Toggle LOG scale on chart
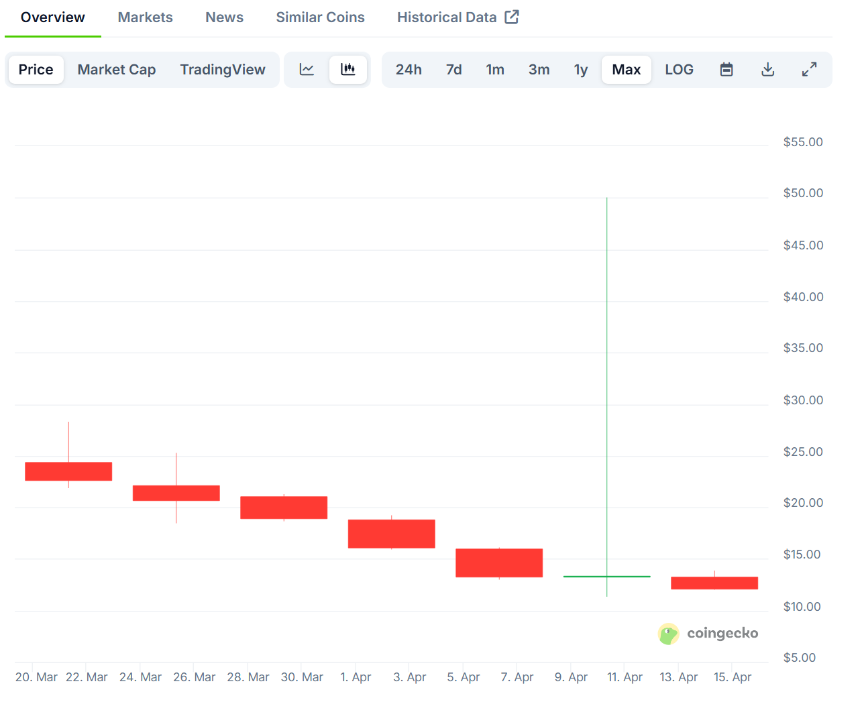The width and height of the screenshot is (860, 702). point(679,70)
